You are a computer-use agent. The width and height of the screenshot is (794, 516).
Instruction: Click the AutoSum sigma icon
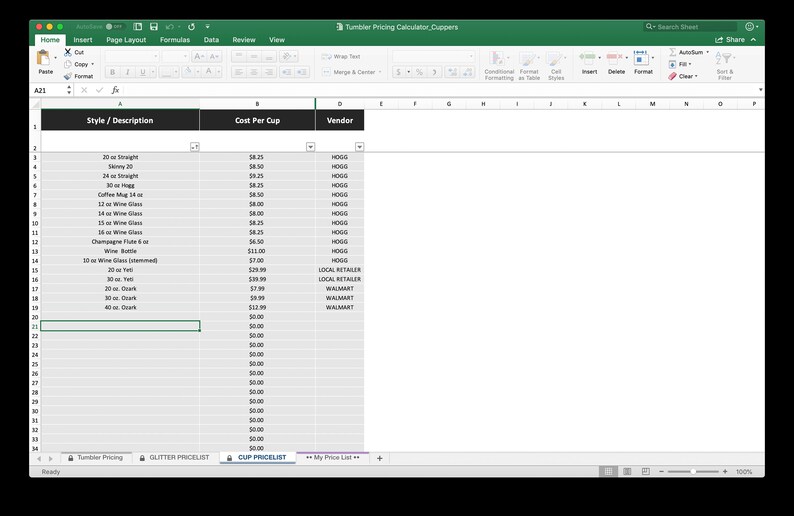click(x=672, y=52)
